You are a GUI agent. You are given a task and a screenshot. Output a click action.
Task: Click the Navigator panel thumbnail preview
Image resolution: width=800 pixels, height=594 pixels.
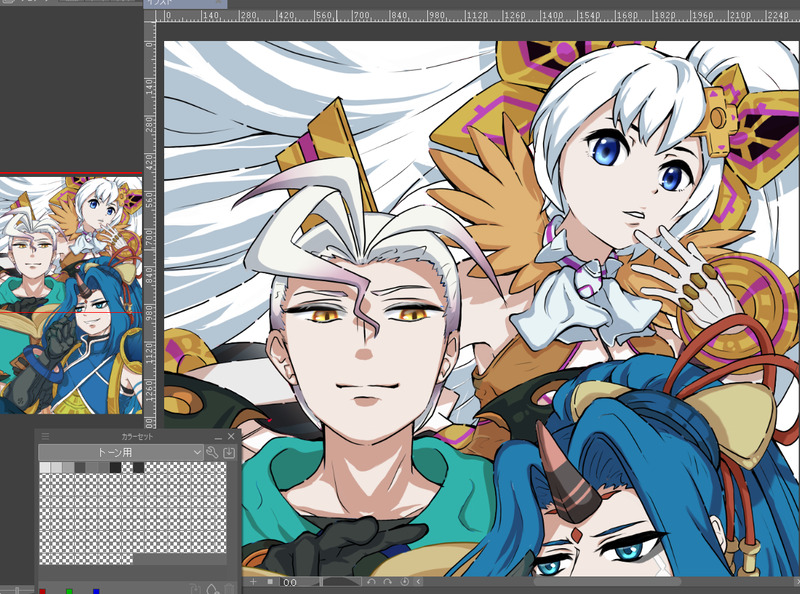coord(71,294)
